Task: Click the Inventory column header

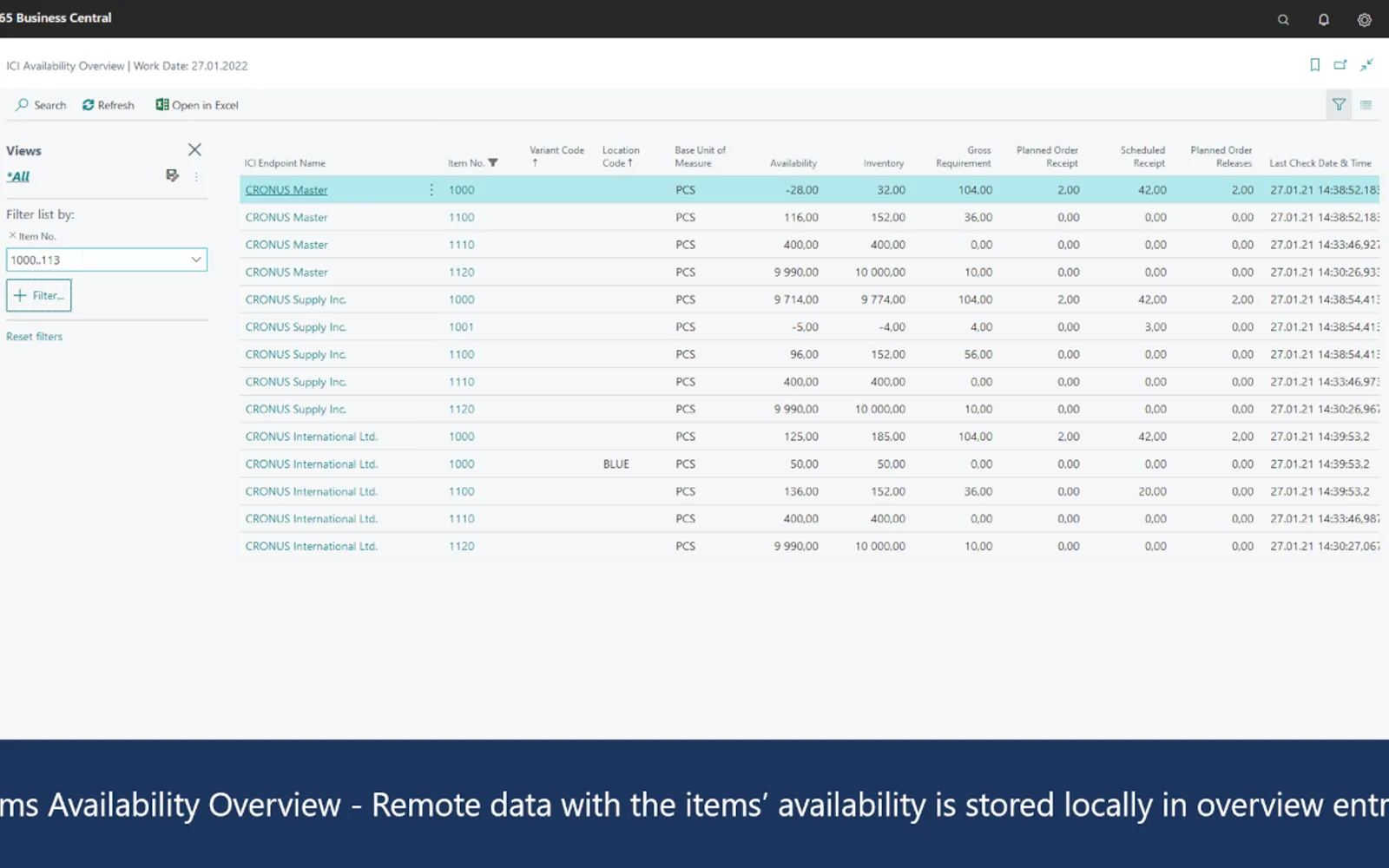Action: pos(883,163)
